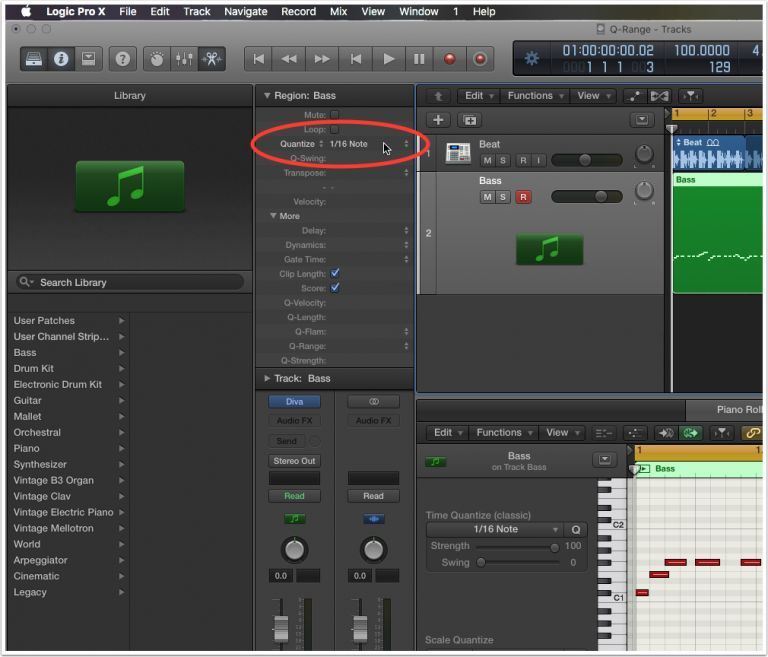Adjust the Beat track volume slider
Screen dimensions: 768x657
tap(587, 160)
